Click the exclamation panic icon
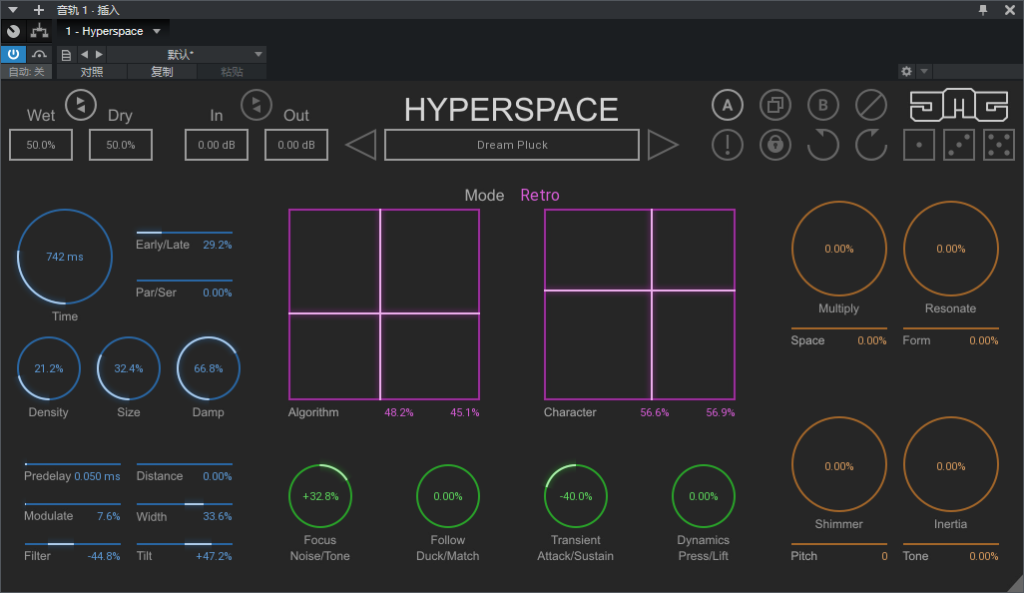Viewport: 1024px width, 593px height. (727, 144)
